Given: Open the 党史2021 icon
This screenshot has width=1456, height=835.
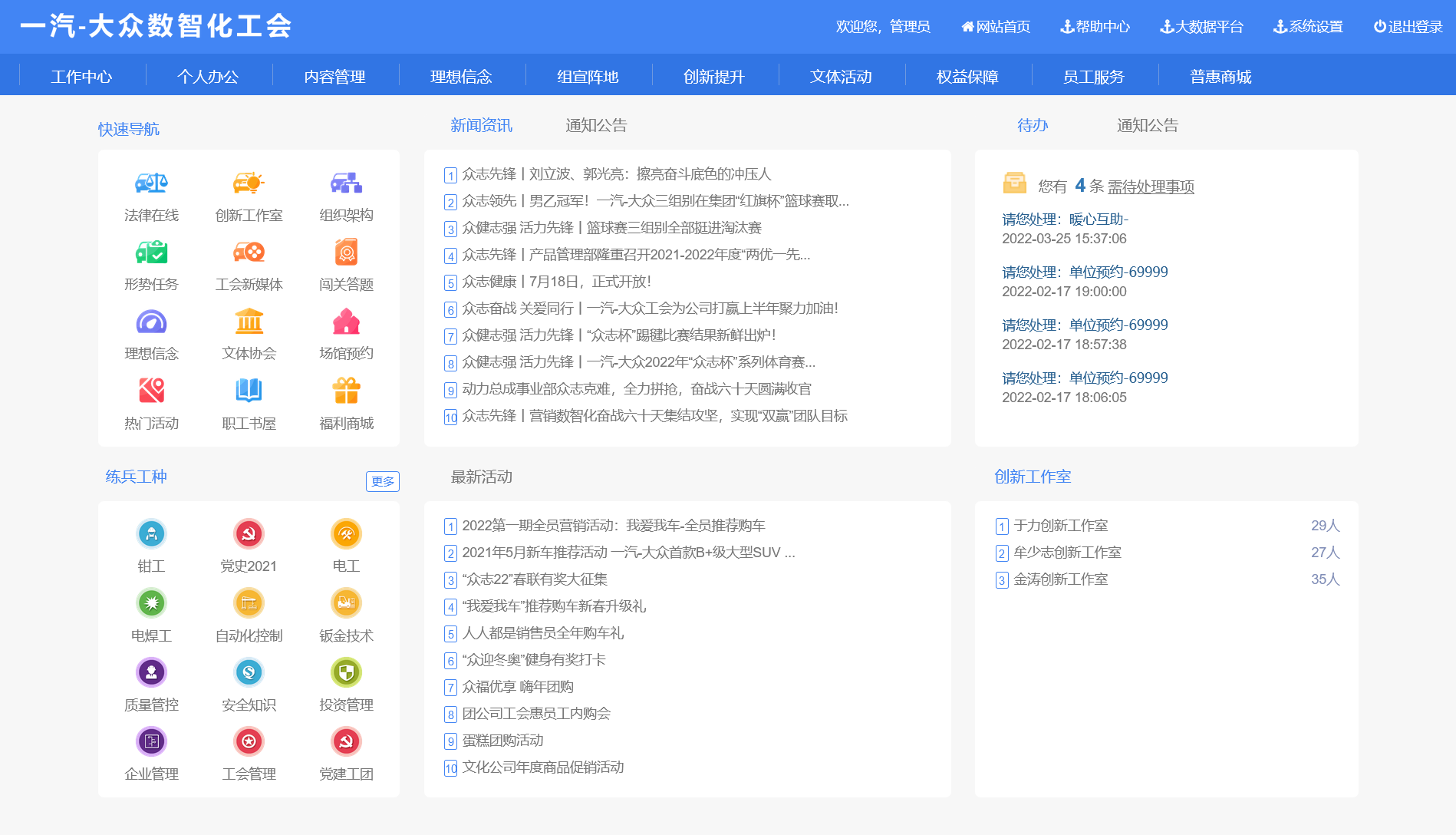Looking at the screenshot, I should click(x=249, y=534).
